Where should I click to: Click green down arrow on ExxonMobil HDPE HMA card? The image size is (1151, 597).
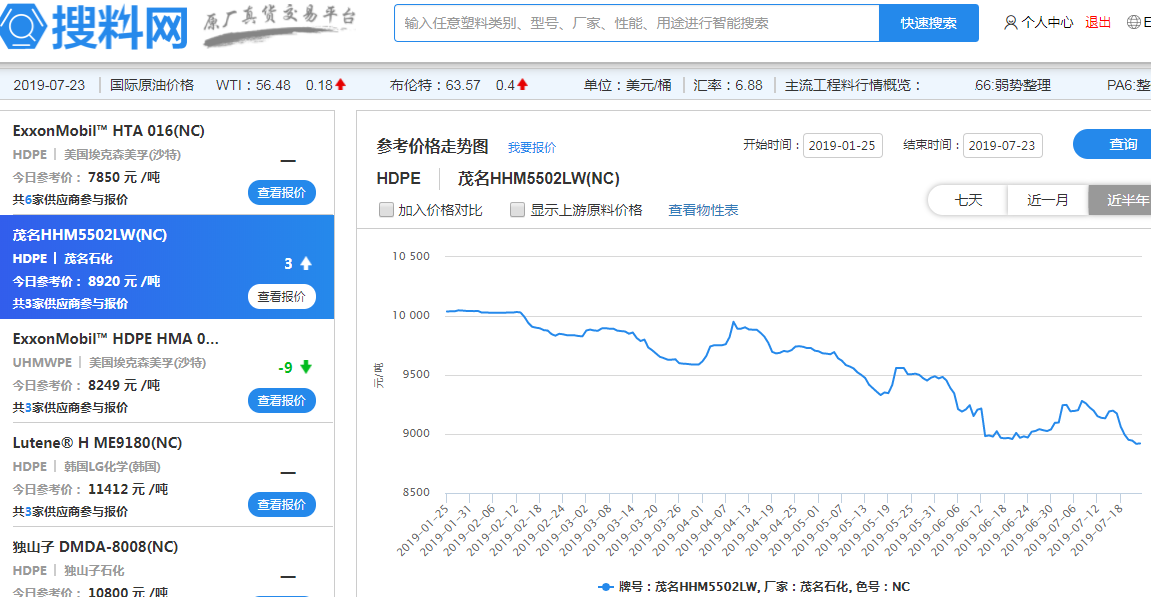coord(306,367)
